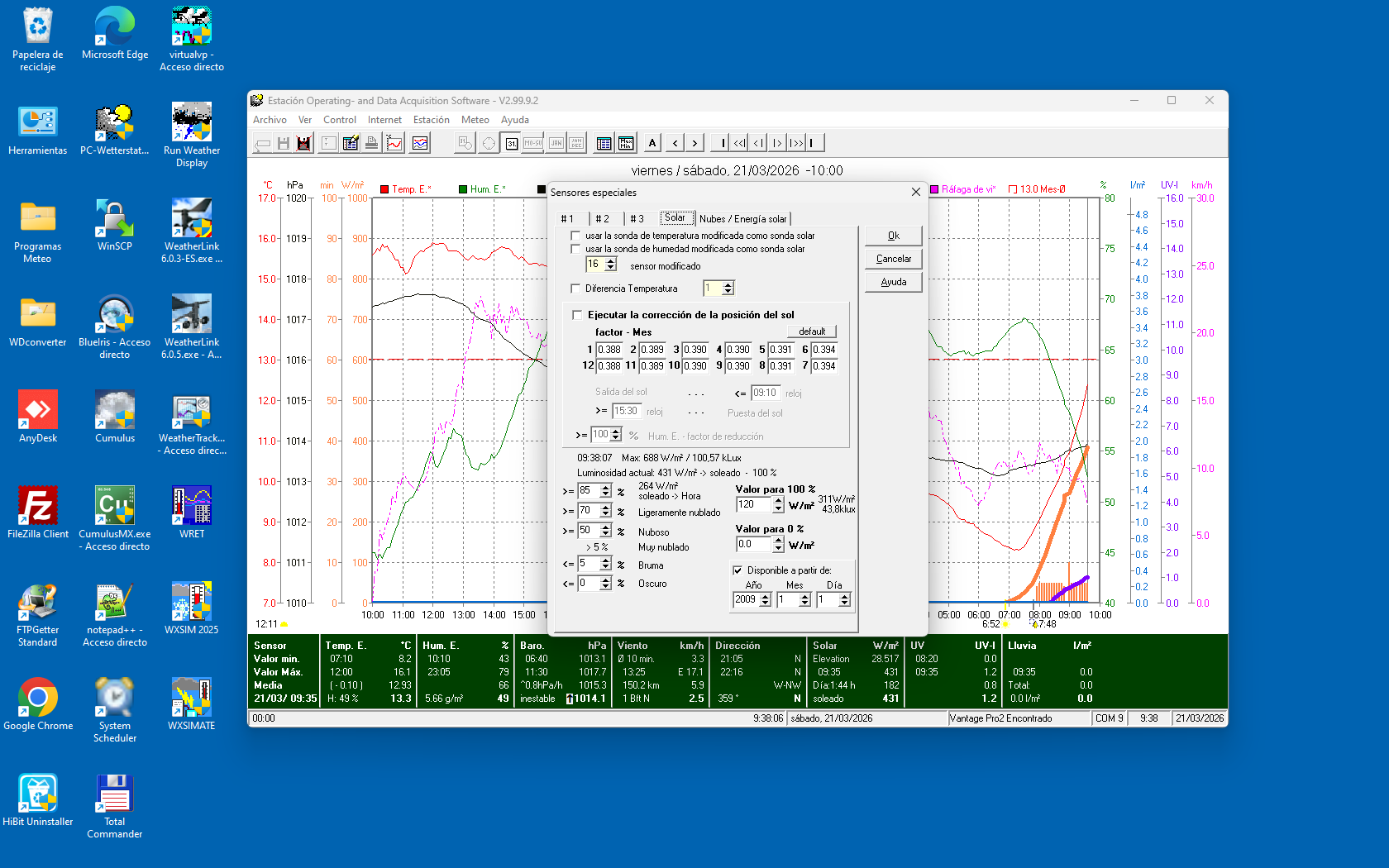Click the printer icon in the toolbar
The image size is (1389, 868).
(372, 143)
